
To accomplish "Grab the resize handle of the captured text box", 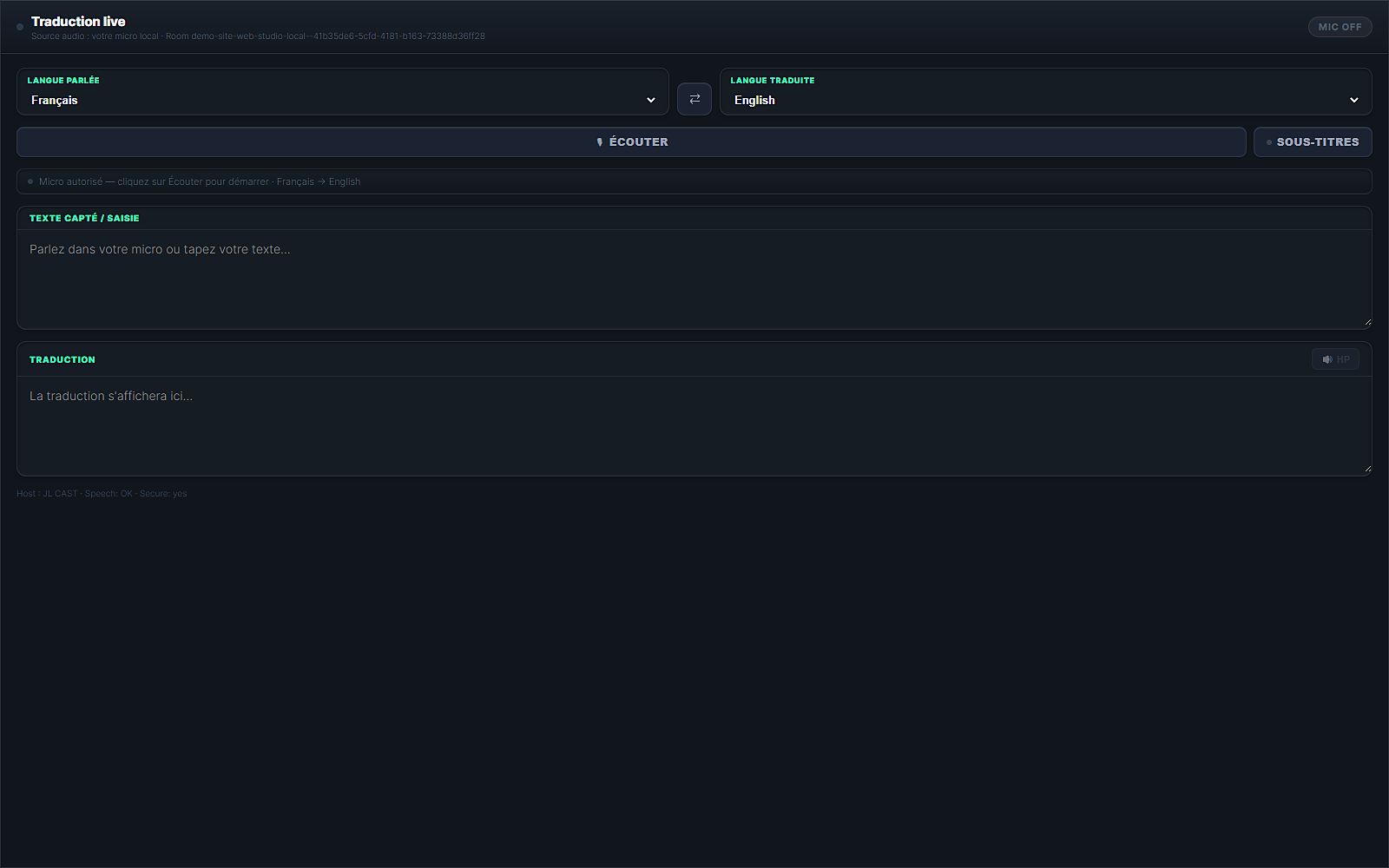I will coord(1367,322).
